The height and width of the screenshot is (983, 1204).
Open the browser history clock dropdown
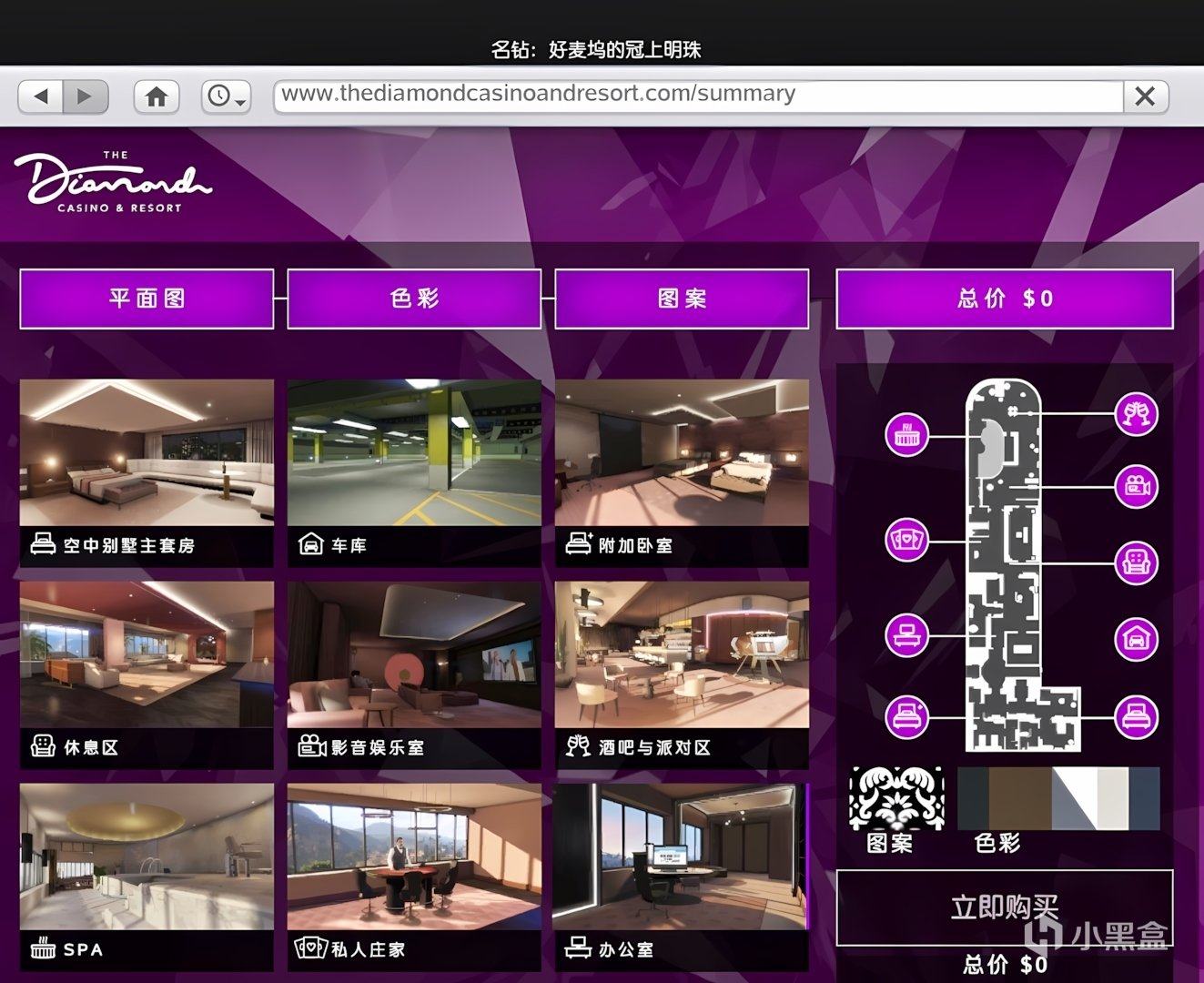(227, 96)
